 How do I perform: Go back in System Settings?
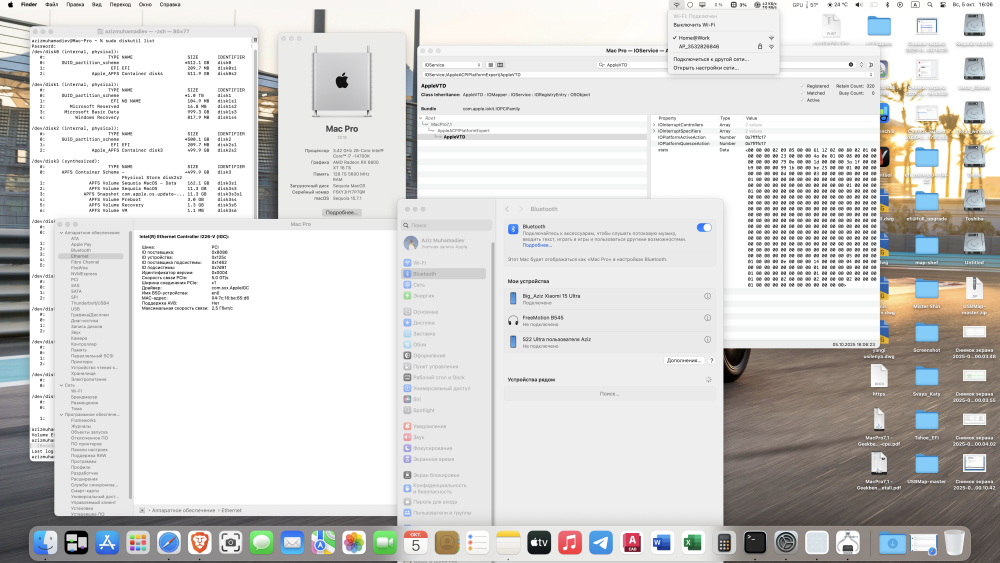click(507, 209)
